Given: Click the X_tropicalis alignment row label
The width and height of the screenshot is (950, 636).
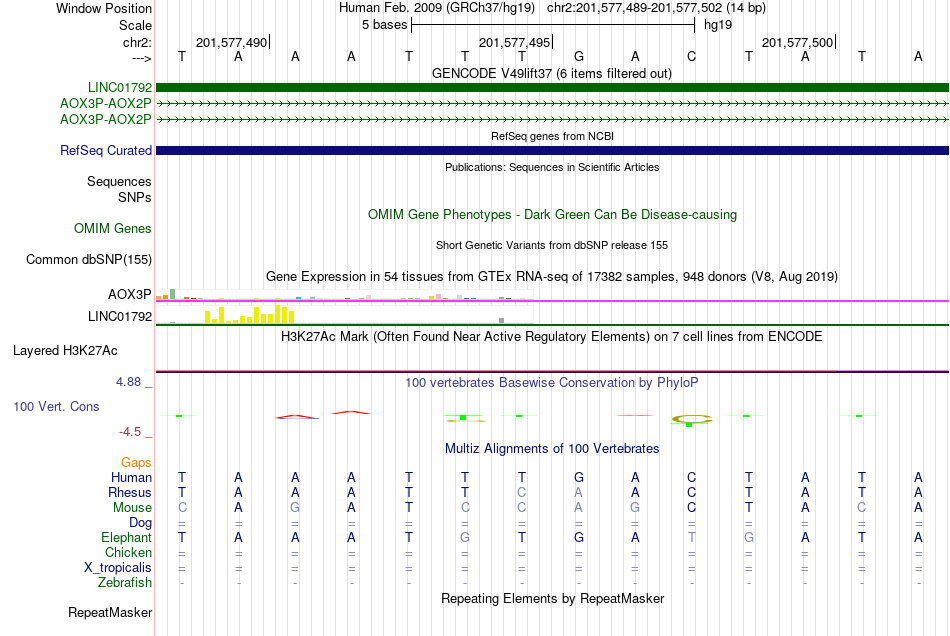Looking at the screenshot, I should pos(118,568).
